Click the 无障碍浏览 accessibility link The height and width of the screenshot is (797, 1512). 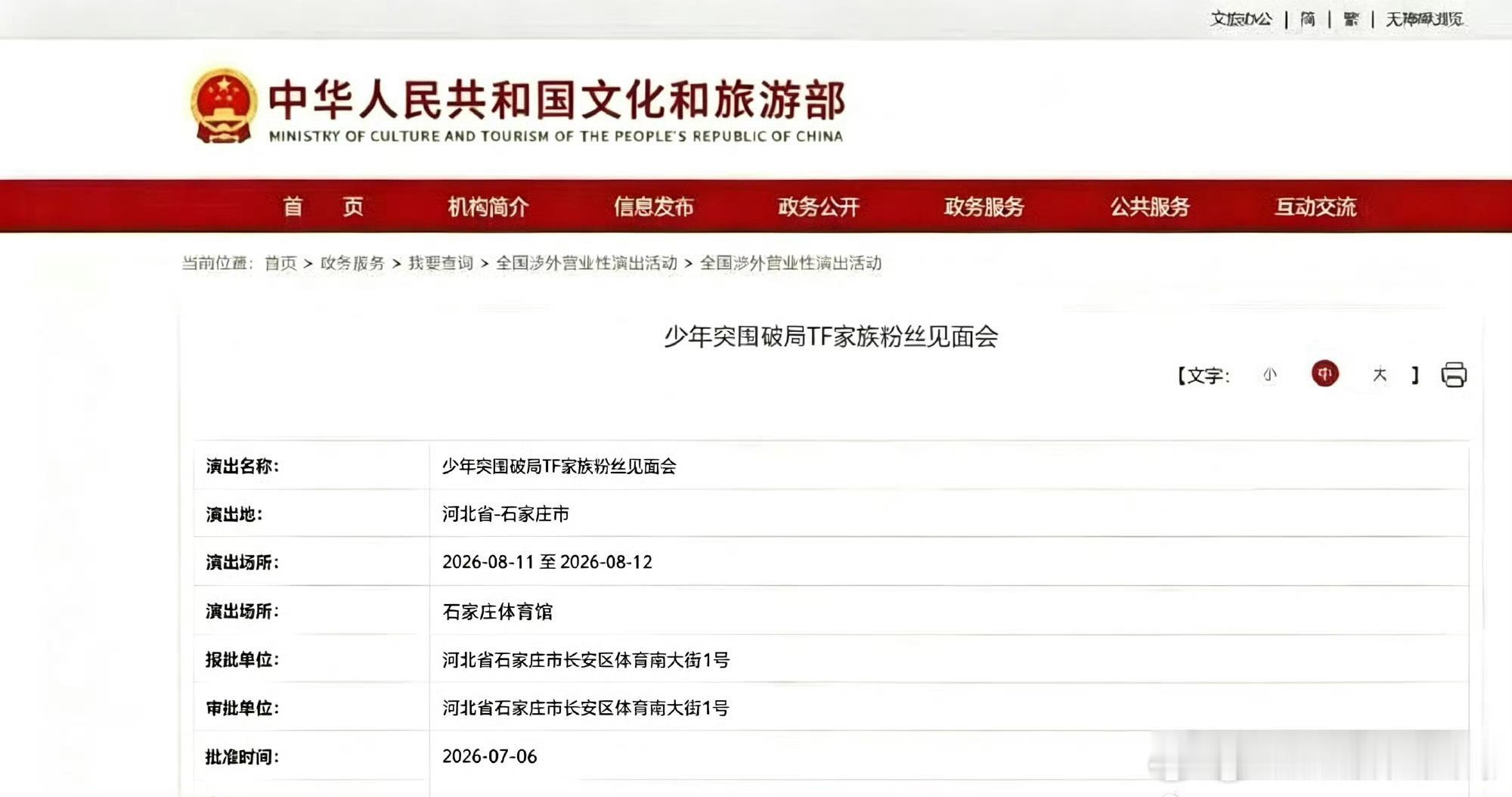[x=1424, y=19]
